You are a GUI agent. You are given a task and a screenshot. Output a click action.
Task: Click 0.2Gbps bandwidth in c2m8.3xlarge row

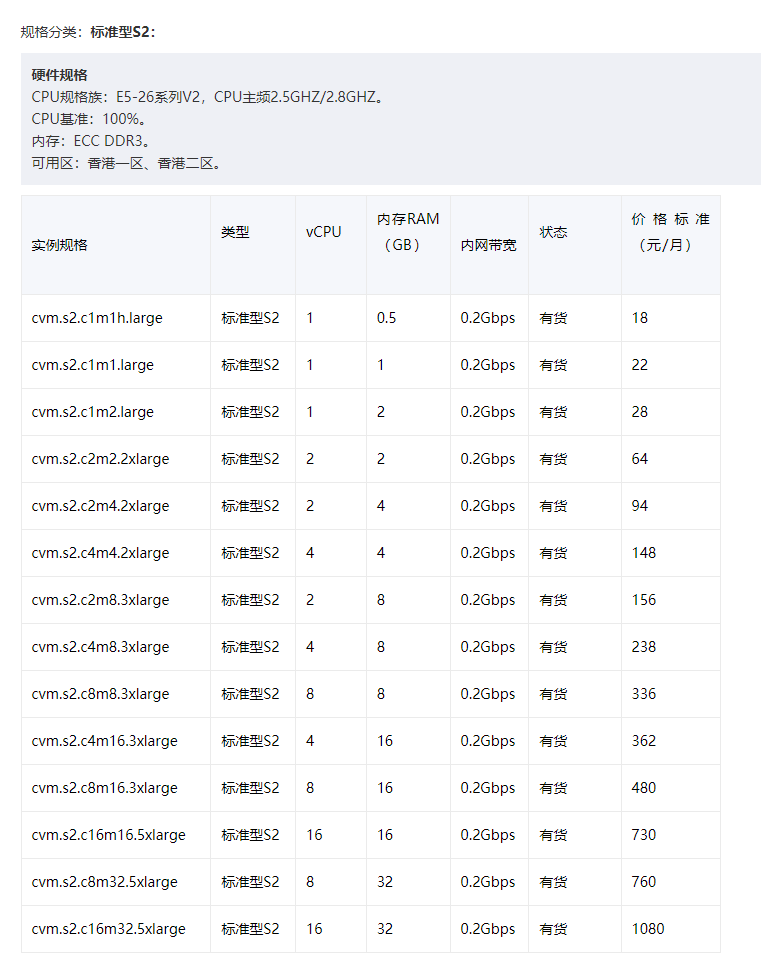(488, 601)
